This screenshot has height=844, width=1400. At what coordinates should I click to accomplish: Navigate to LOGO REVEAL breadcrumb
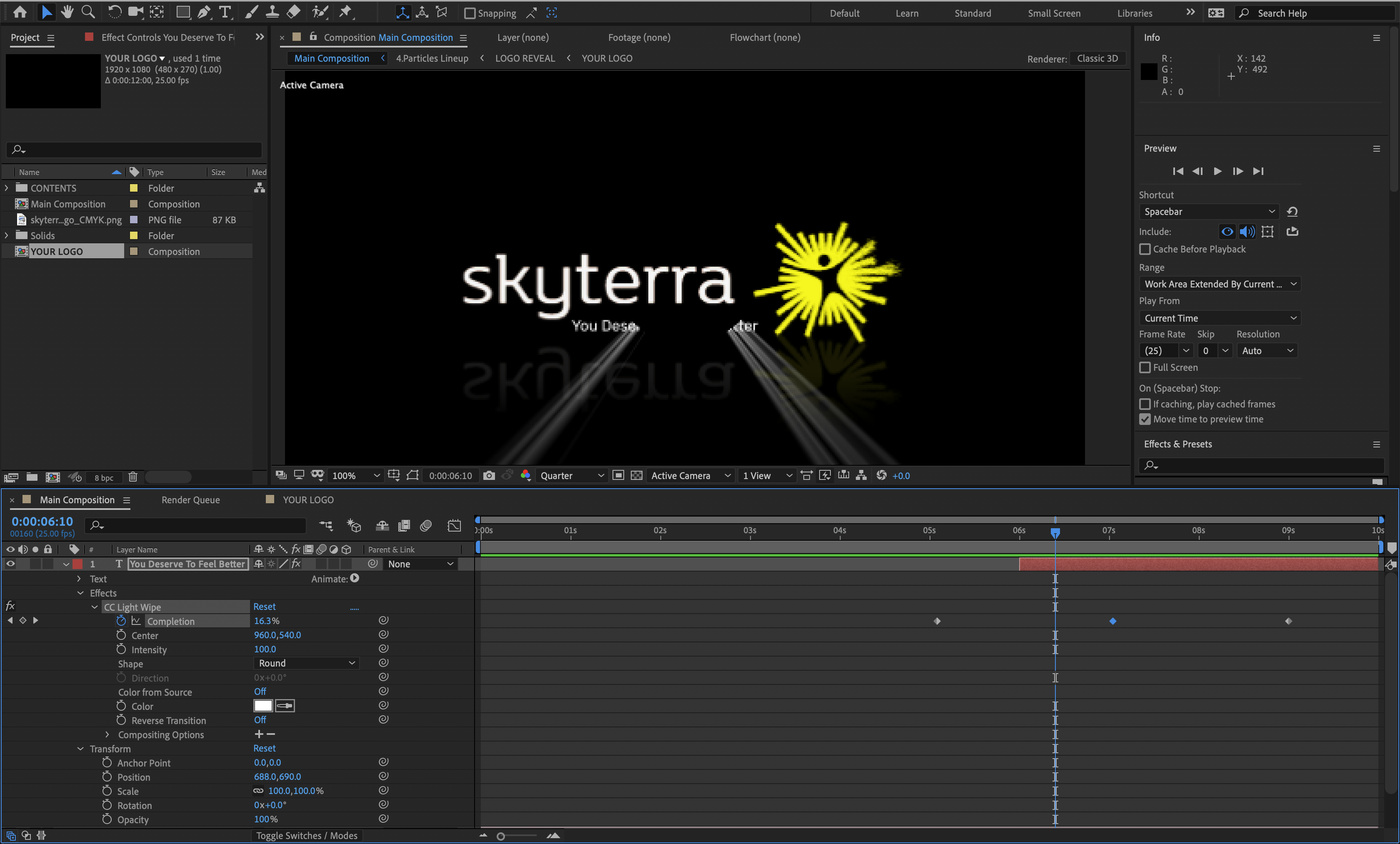(525, 58)
